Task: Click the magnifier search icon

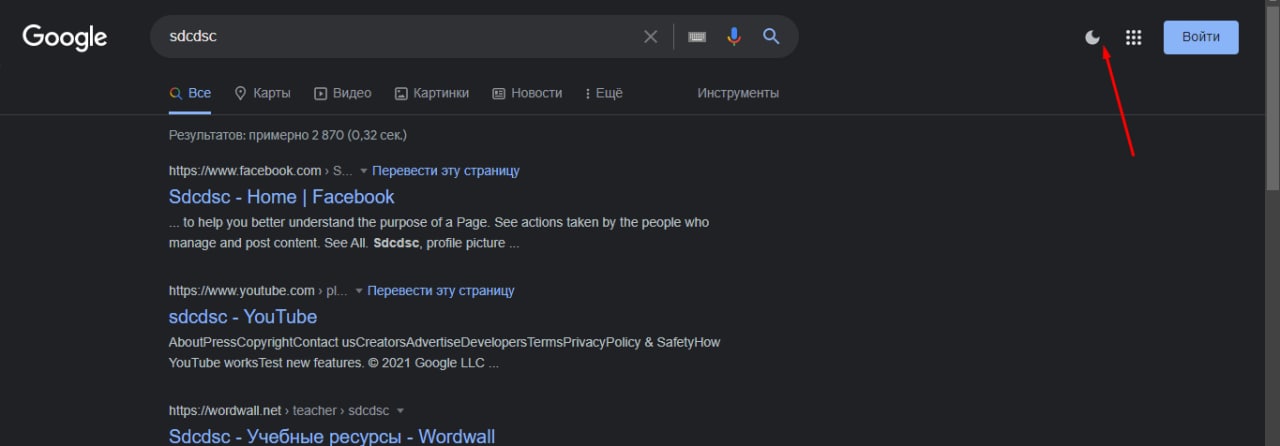Action: pos(771,37)
